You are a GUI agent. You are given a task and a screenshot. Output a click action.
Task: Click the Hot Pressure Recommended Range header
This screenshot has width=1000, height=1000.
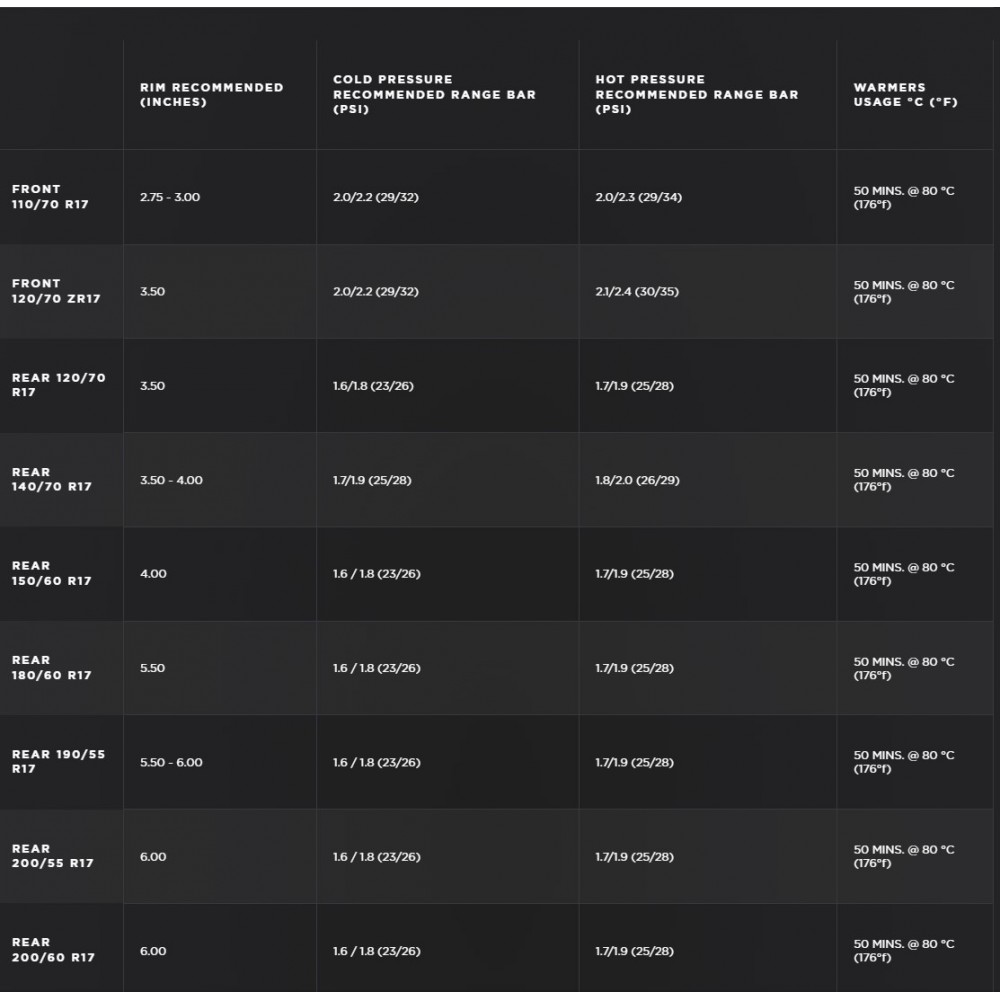click(x=696, y=94)
